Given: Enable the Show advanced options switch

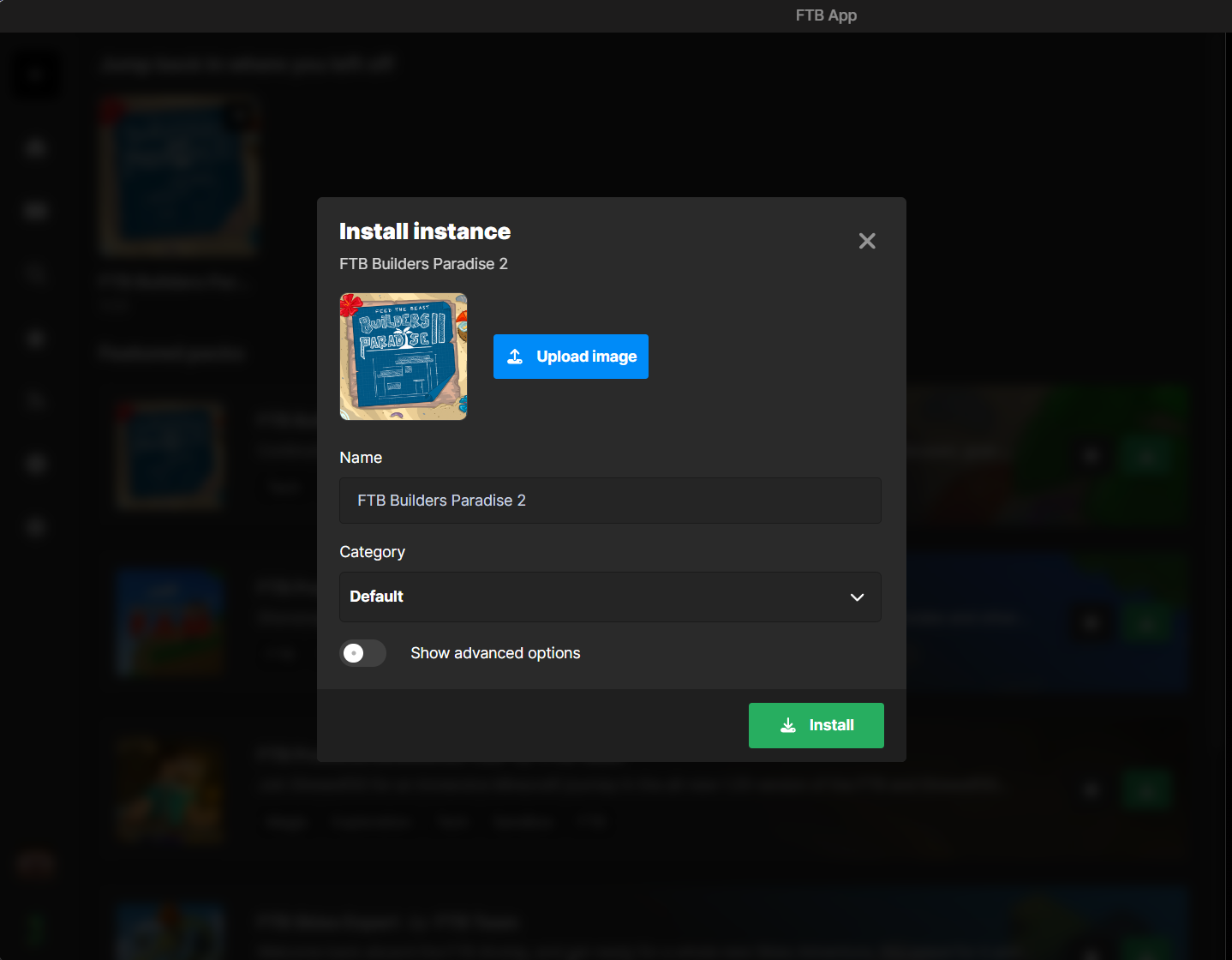Looking at the screenshot, I should point(362,653).
